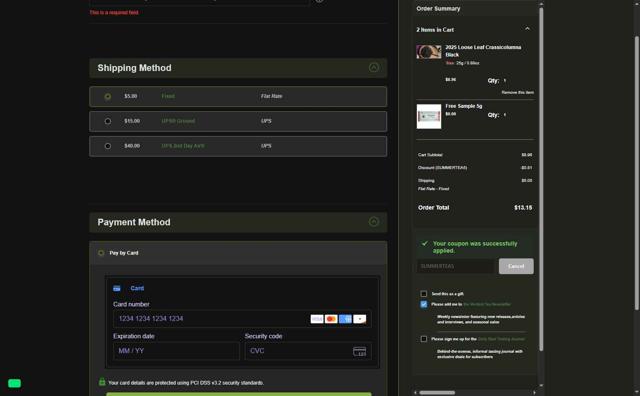Click the coupon success checkmark icon
This screenshot has height=396, width=640.
(x=424, y=243)
